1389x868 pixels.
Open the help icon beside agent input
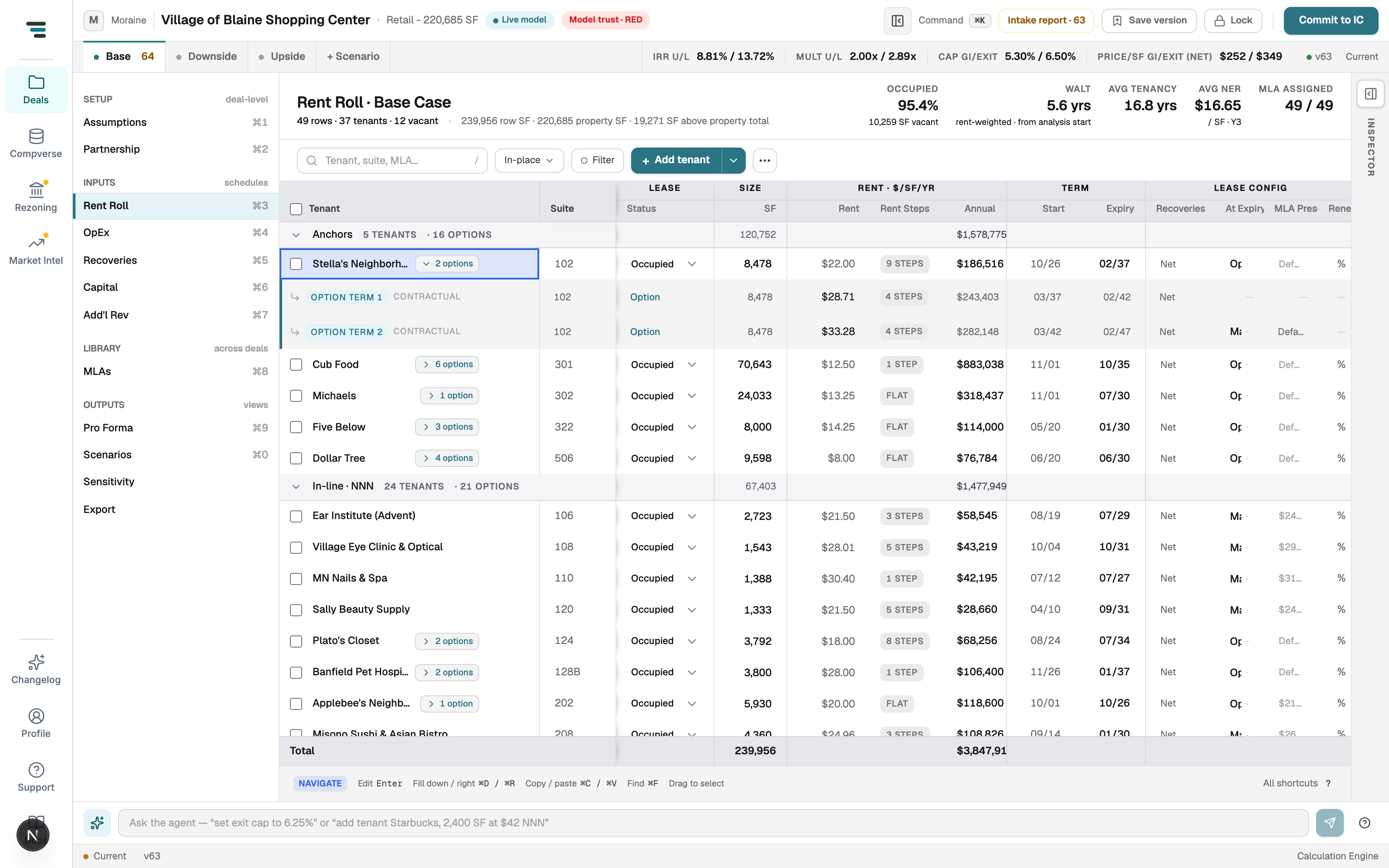coord(1365,823)
